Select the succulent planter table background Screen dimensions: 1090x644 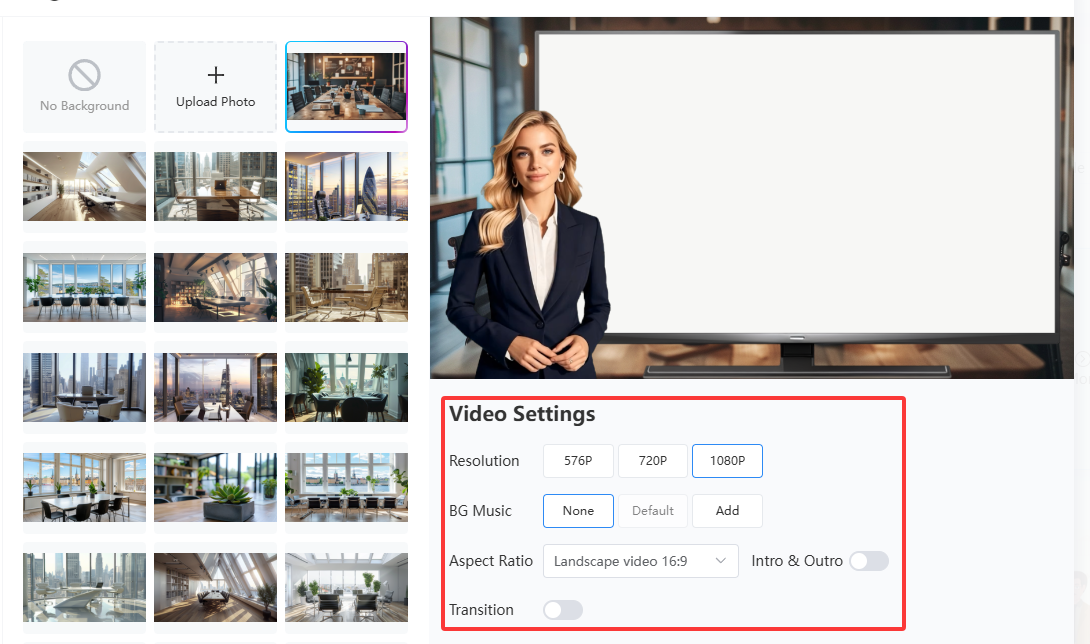(215, 487)
